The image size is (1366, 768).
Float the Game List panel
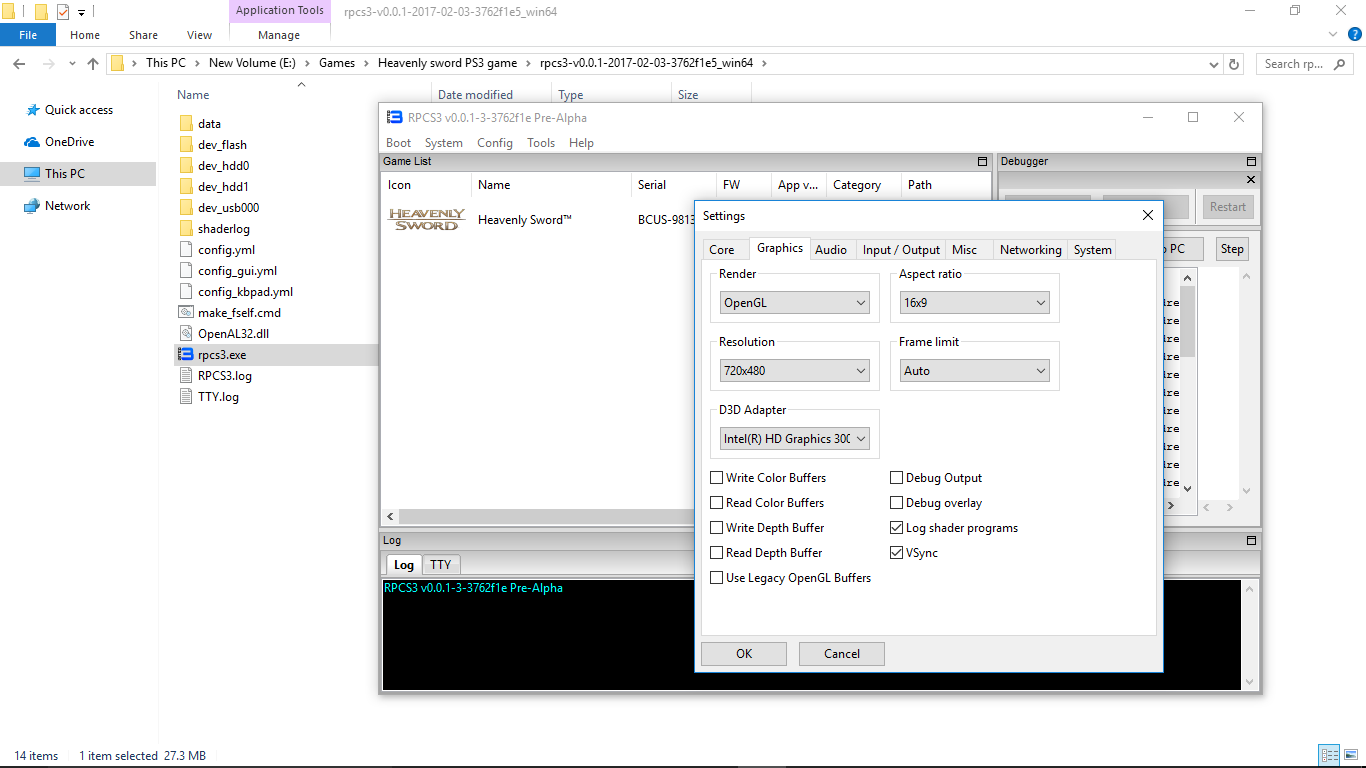982,161
